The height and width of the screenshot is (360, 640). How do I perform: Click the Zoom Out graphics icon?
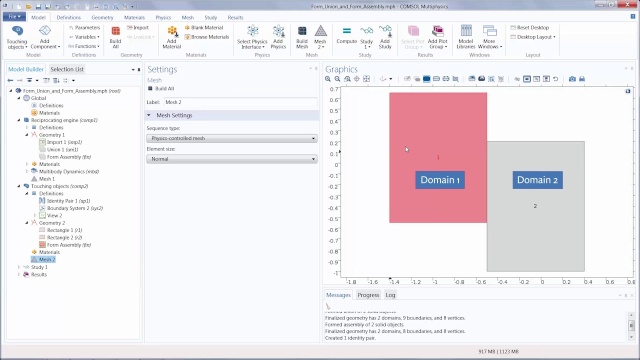pos(337,79)
